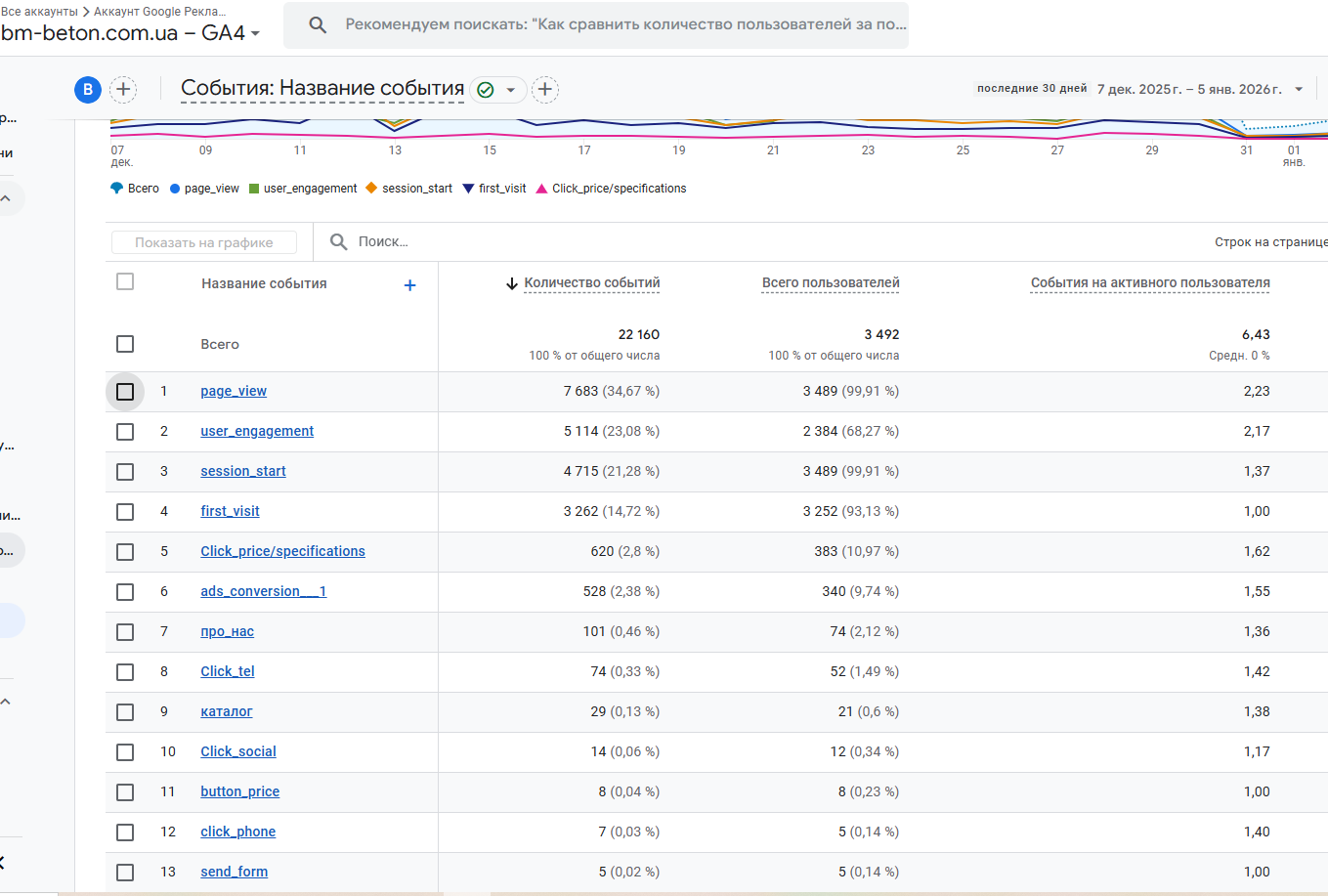
Task: Add dimension with blue plus icon
Action: pos(409,285)
